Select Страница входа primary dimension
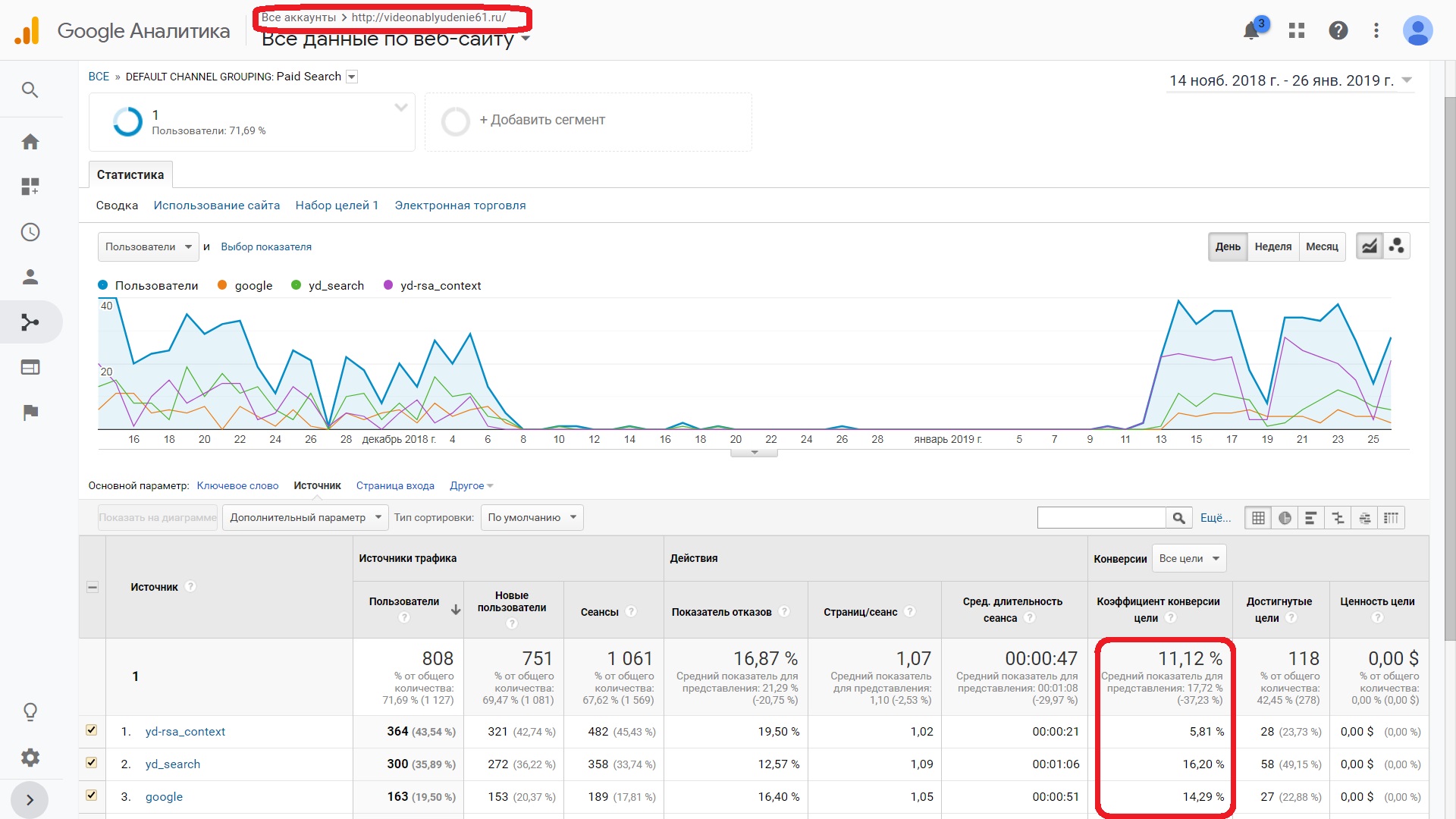Viewport: 1456px width, 819px height. click(395, 486)
